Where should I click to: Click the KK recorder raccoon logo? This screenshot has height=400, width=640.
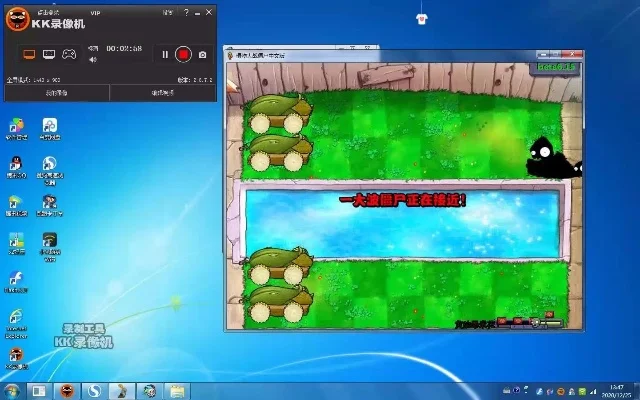pos(18,19)
